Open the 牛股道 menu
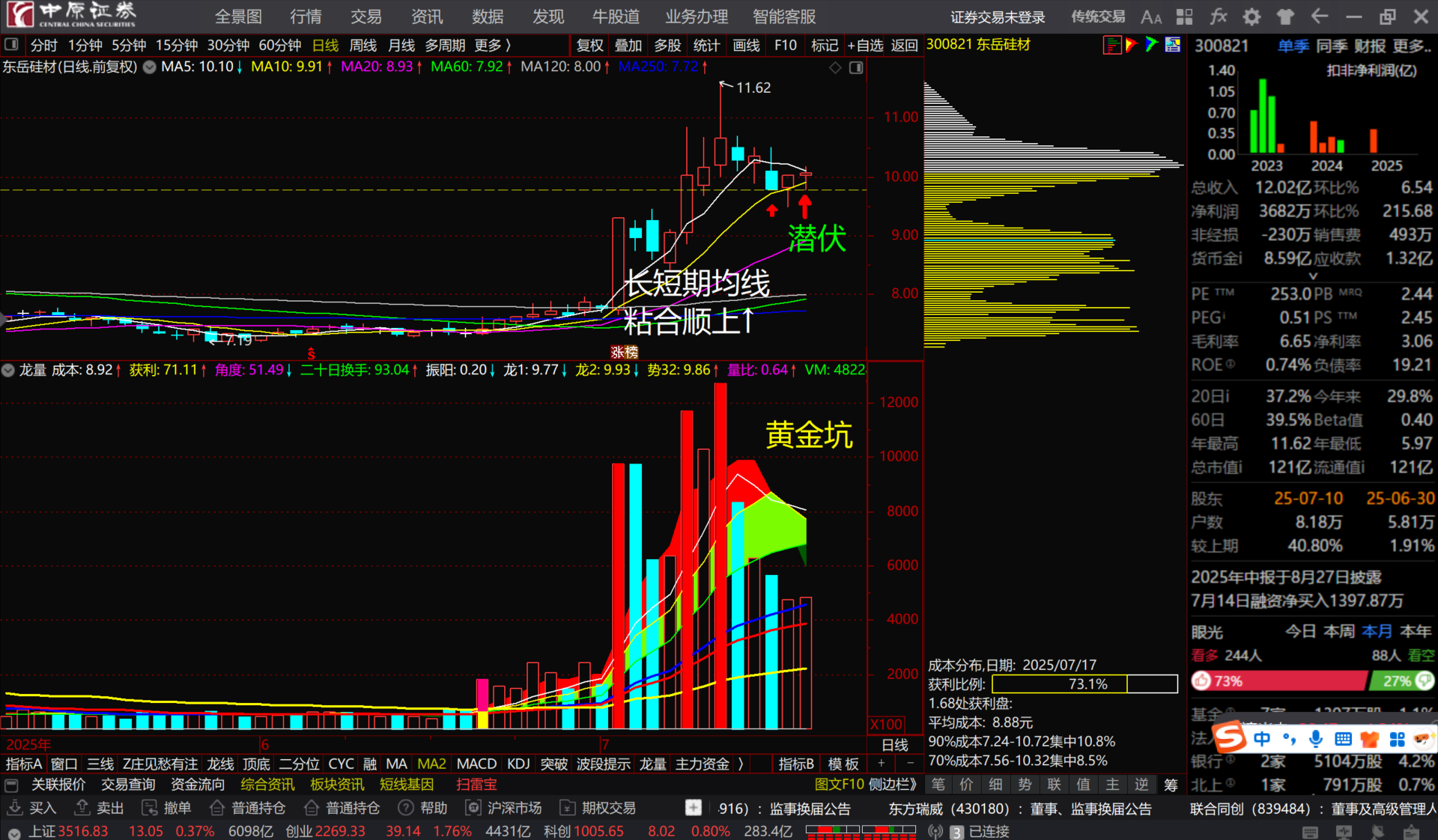Viewport: 1438px width, 840px height. 615,16
